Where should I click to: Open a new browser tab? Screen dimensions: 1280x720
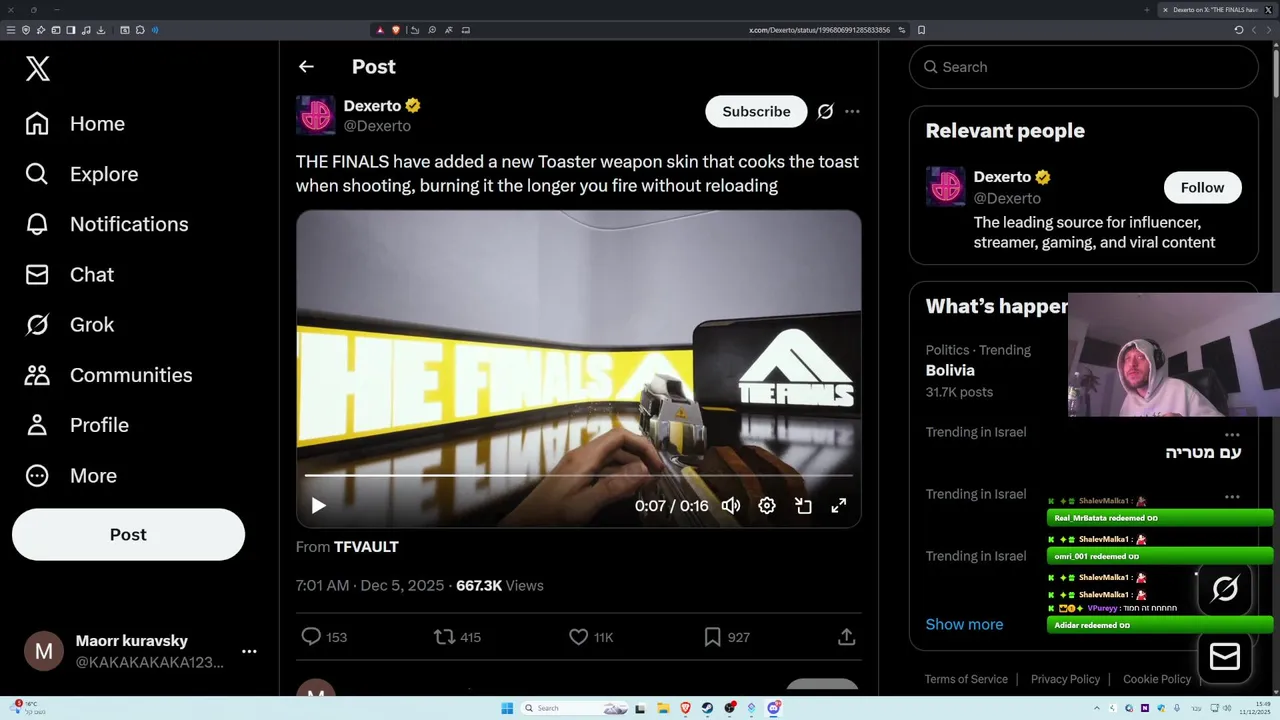tap(1147, 9)
